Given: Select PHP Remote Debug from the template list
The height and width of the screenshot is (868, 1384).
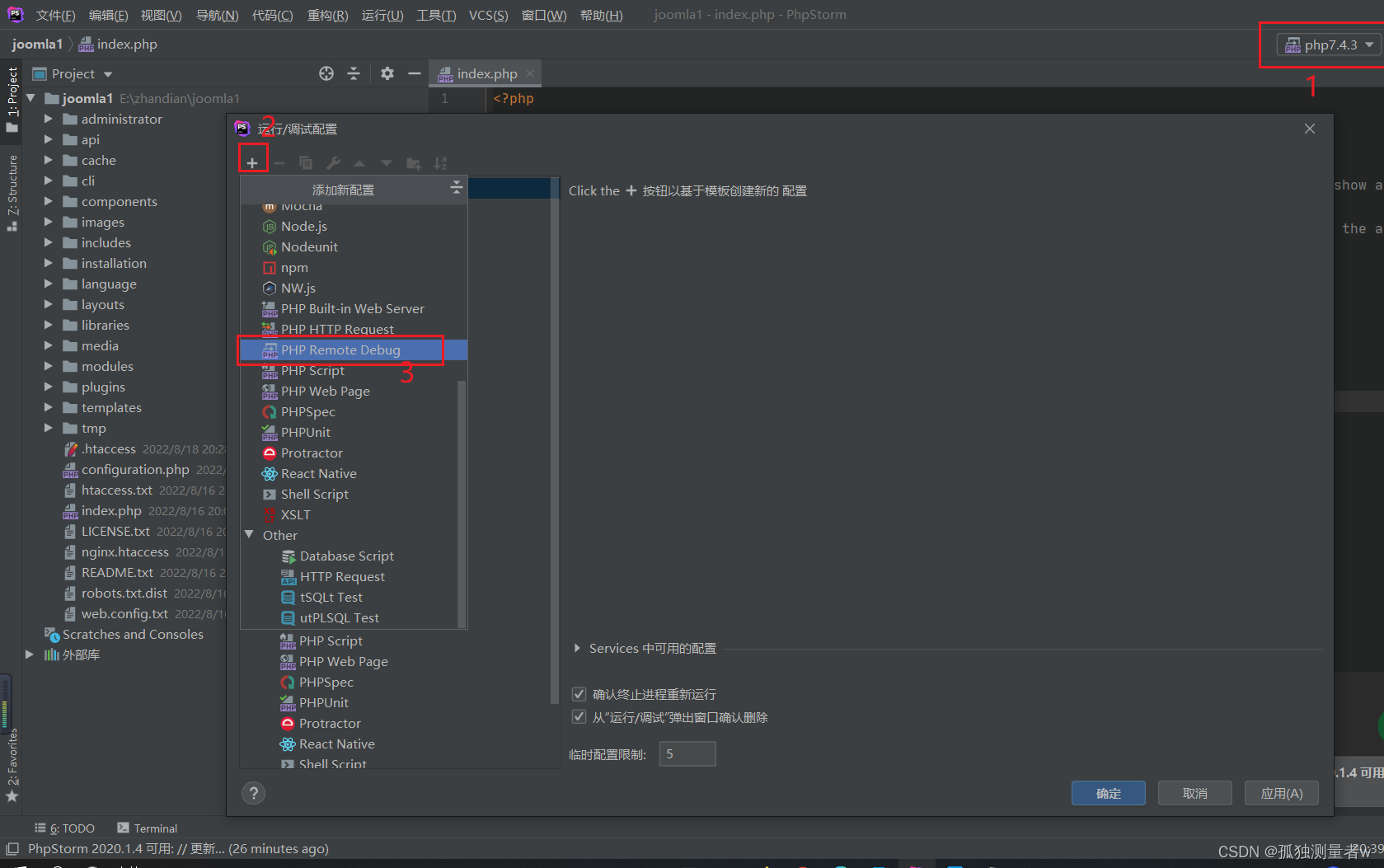Looking at the screenshot, I should (x=340, y=350).
